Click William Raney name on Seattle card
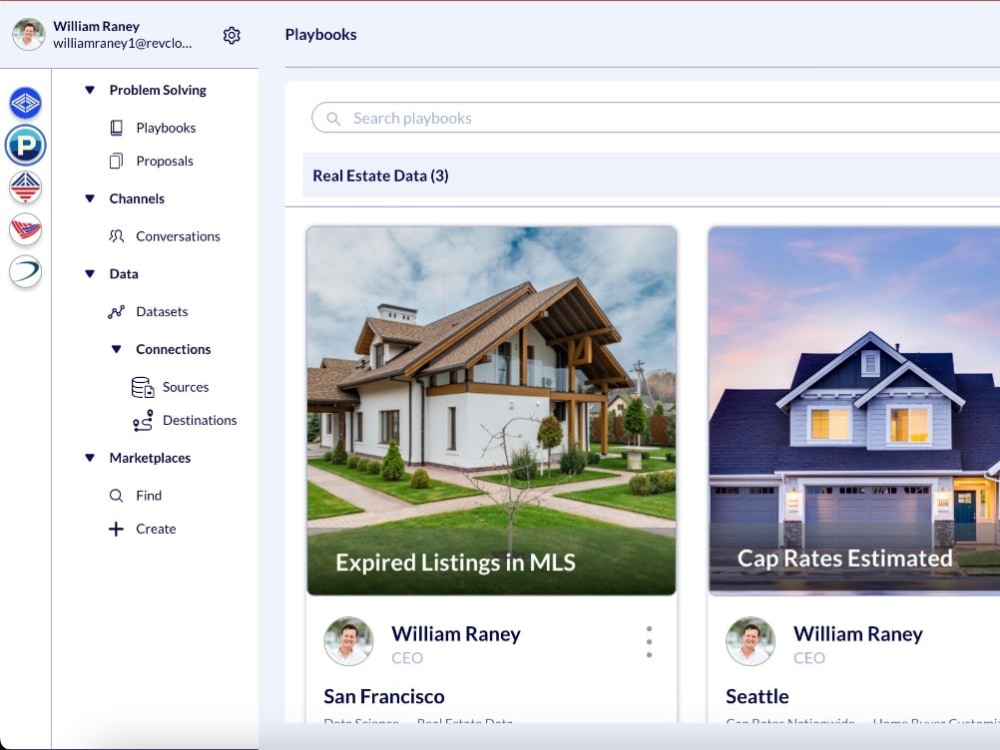1000x750 pixels. click(858, 634)
